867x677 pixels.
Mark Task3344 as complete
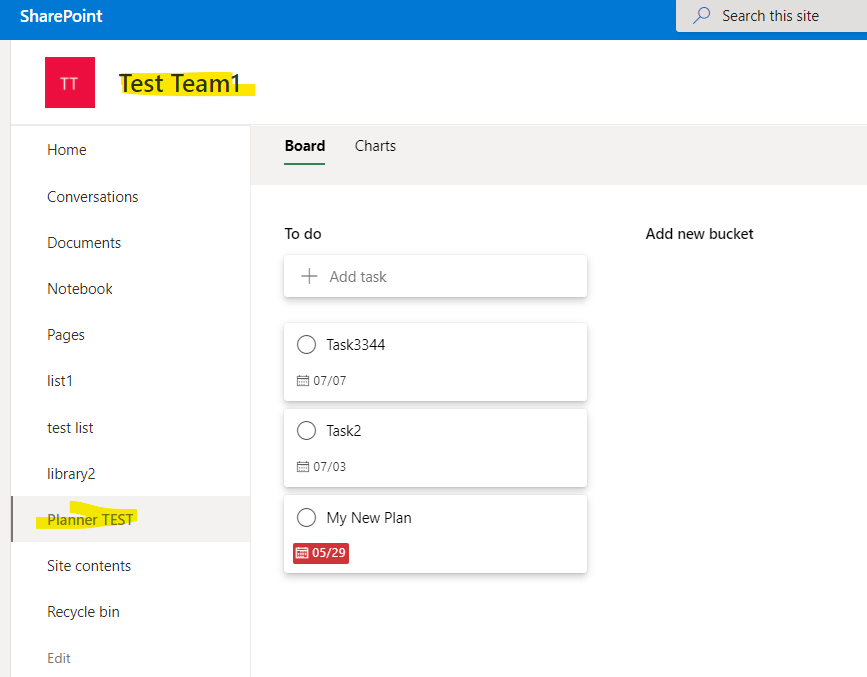[306, 345]
